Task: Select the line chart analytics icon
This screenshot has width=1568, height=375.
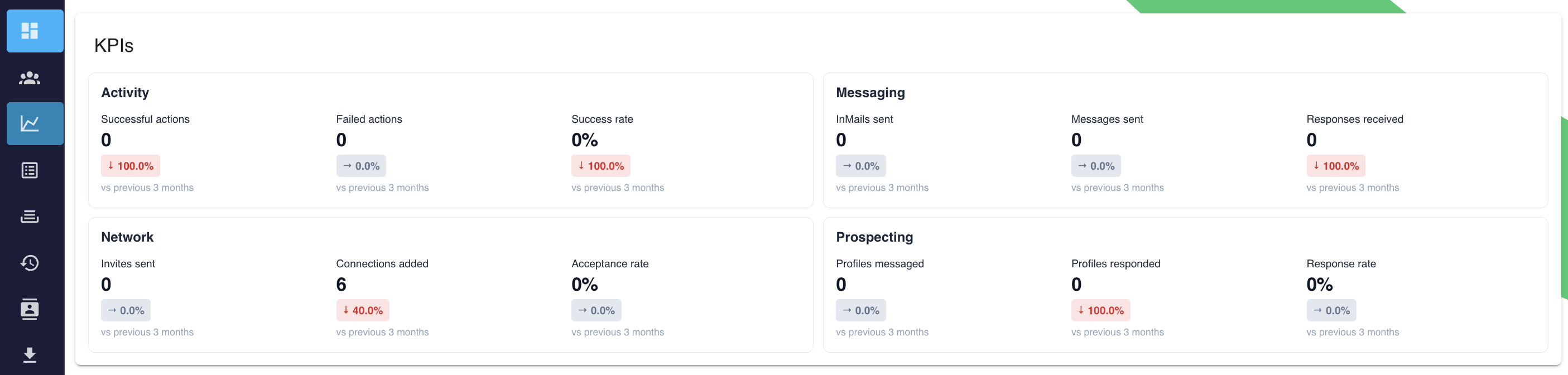Action: 29,123
